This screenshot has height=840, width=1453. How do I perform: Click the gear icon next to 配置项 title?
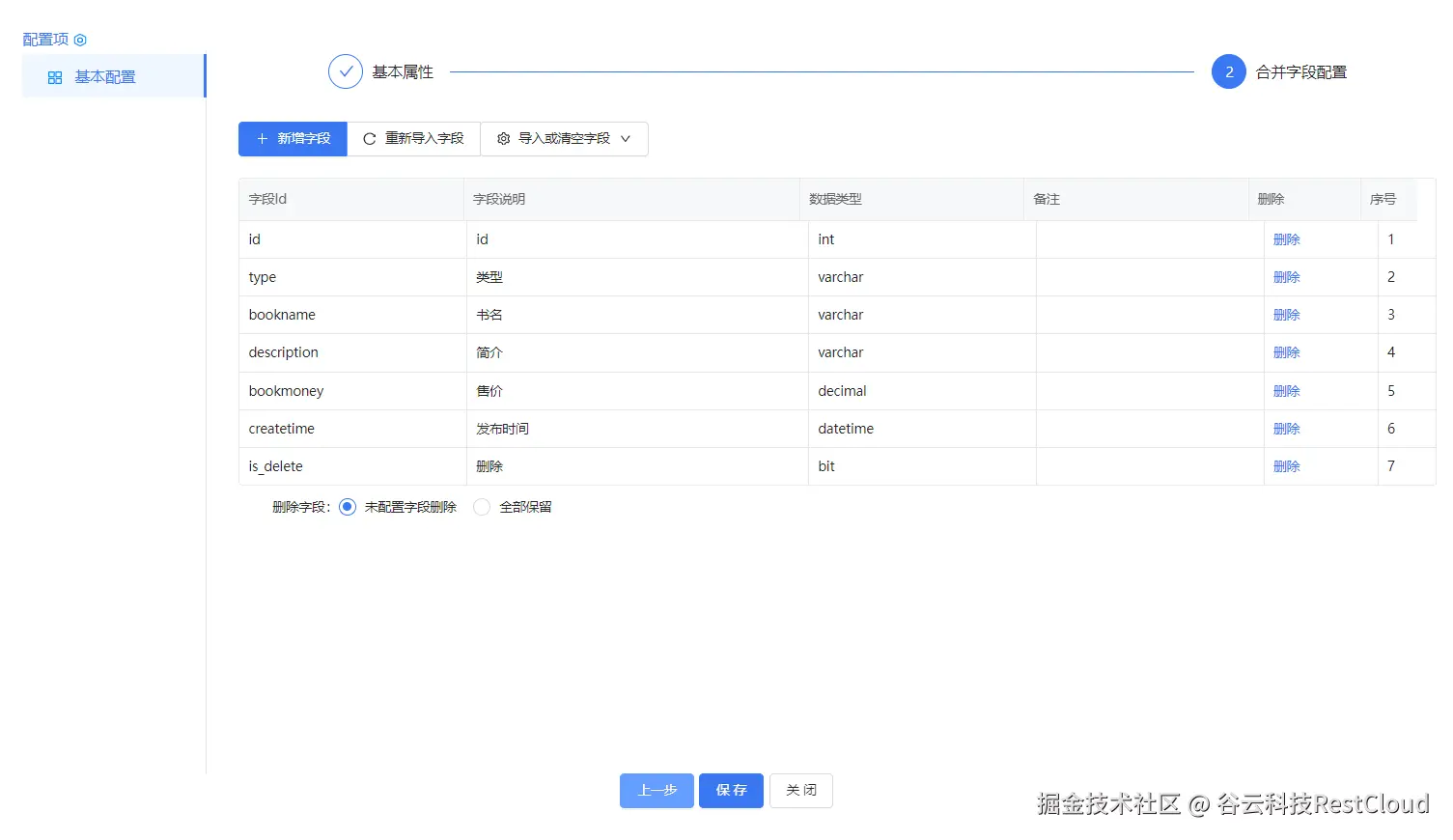coord(80,40)
